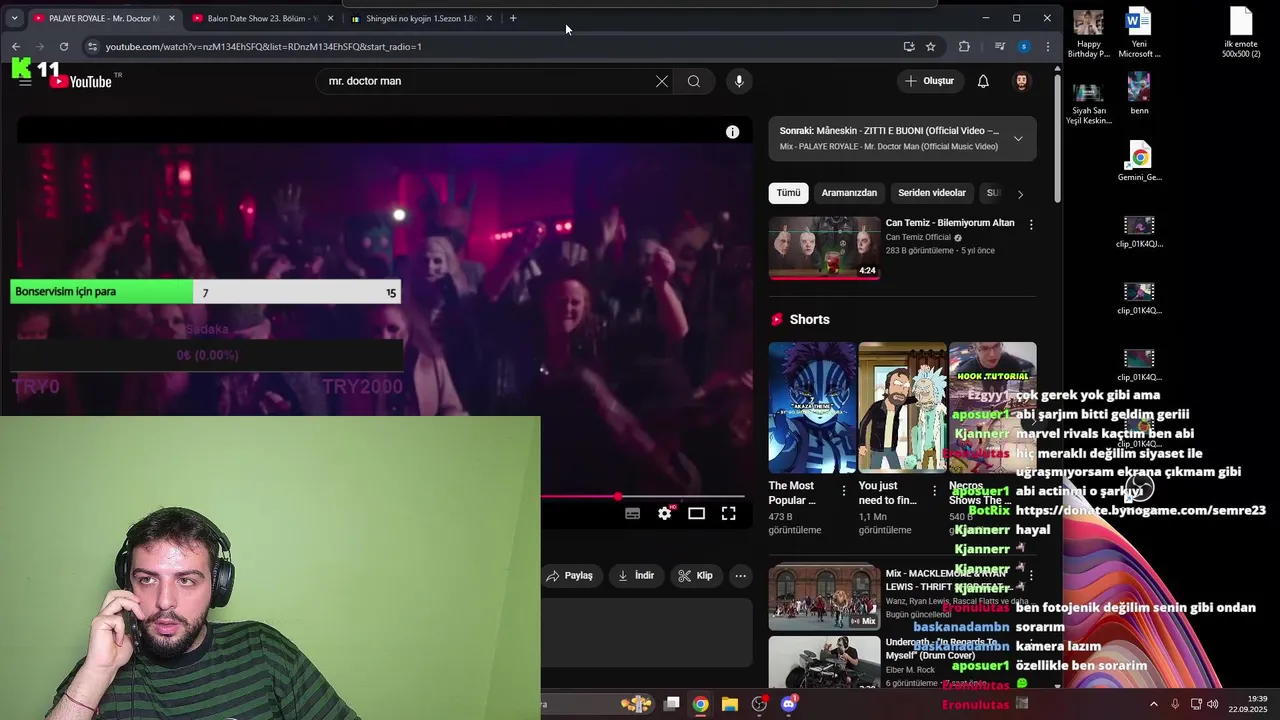This screenshot has height=720, width=1280.
Task: Open options for MACKLEMORE mix
Action: (x=1031, y=576)
